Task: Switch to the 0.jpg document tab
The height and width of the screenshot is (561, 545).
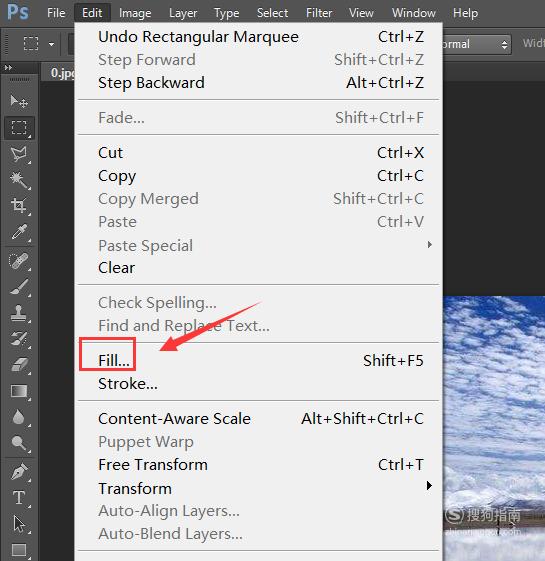Action: [59, 73]
